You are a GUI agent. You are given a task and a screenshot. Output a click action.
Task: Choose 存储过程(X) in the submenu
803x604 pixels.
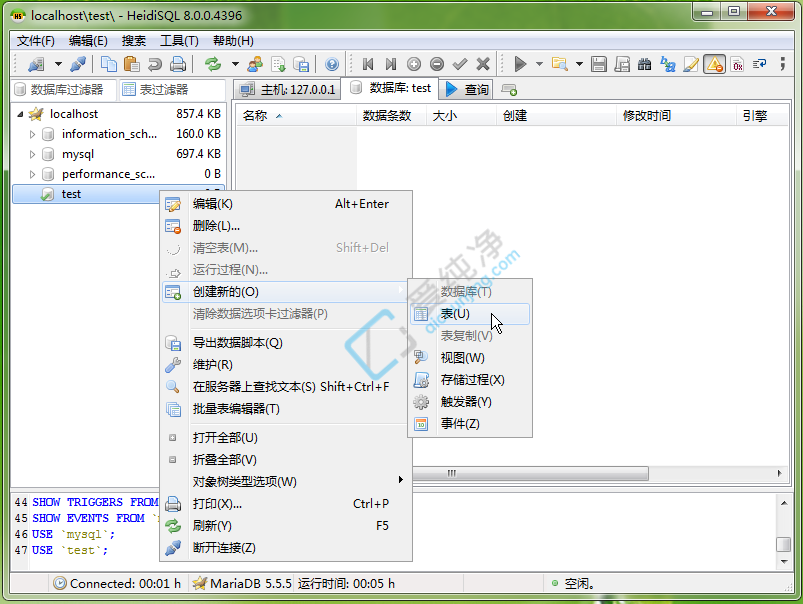(x=470, y=380)
